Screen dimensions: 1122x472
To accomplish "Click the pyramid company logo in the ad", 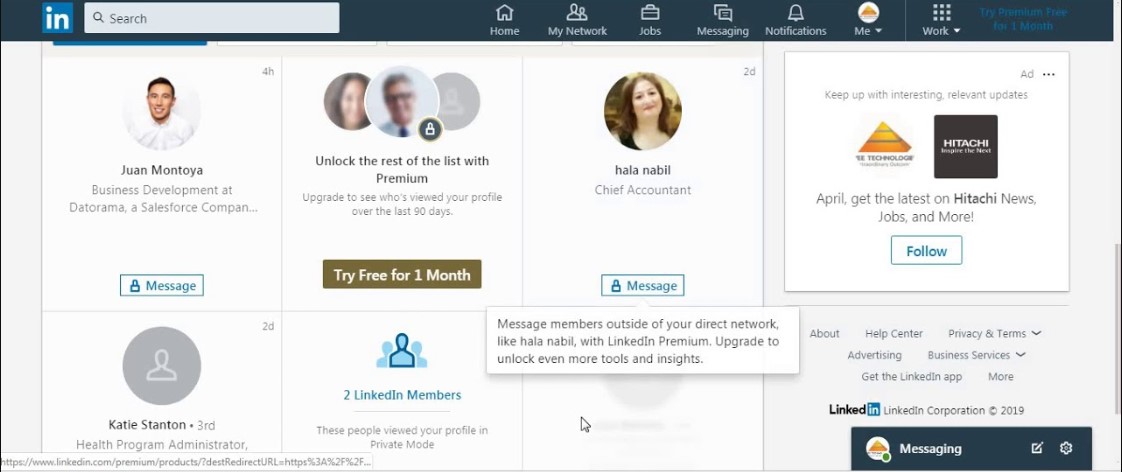I will point(885,145).
